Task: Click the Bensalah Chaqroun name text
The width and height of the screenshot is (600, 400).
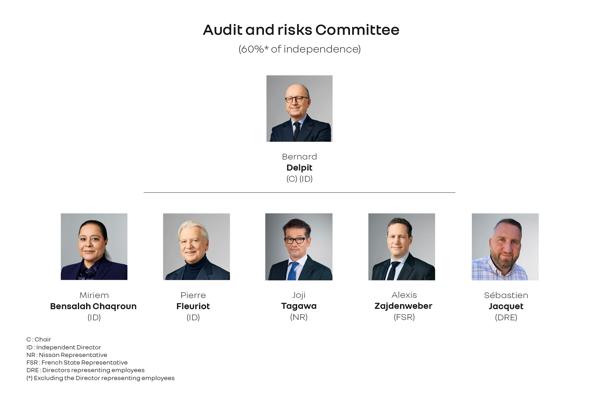Action: pos(93,306)
